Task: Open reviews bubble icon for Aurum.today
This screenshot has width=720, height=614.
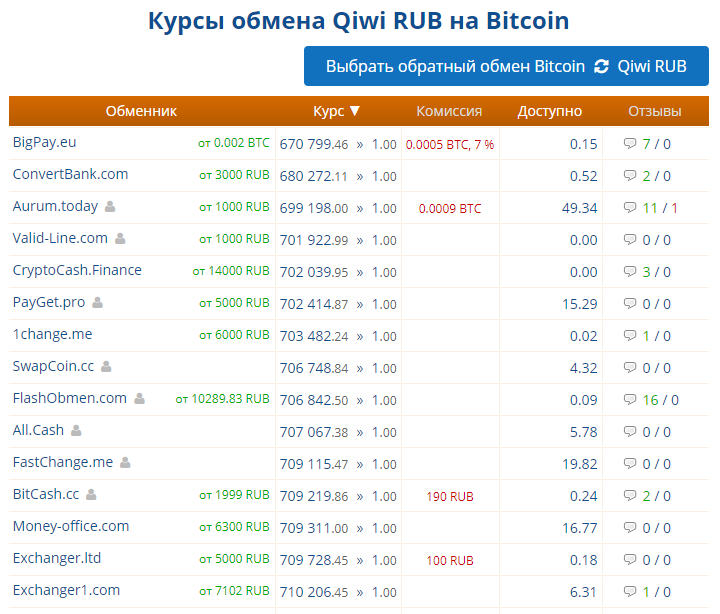Action: coord(630,208)
